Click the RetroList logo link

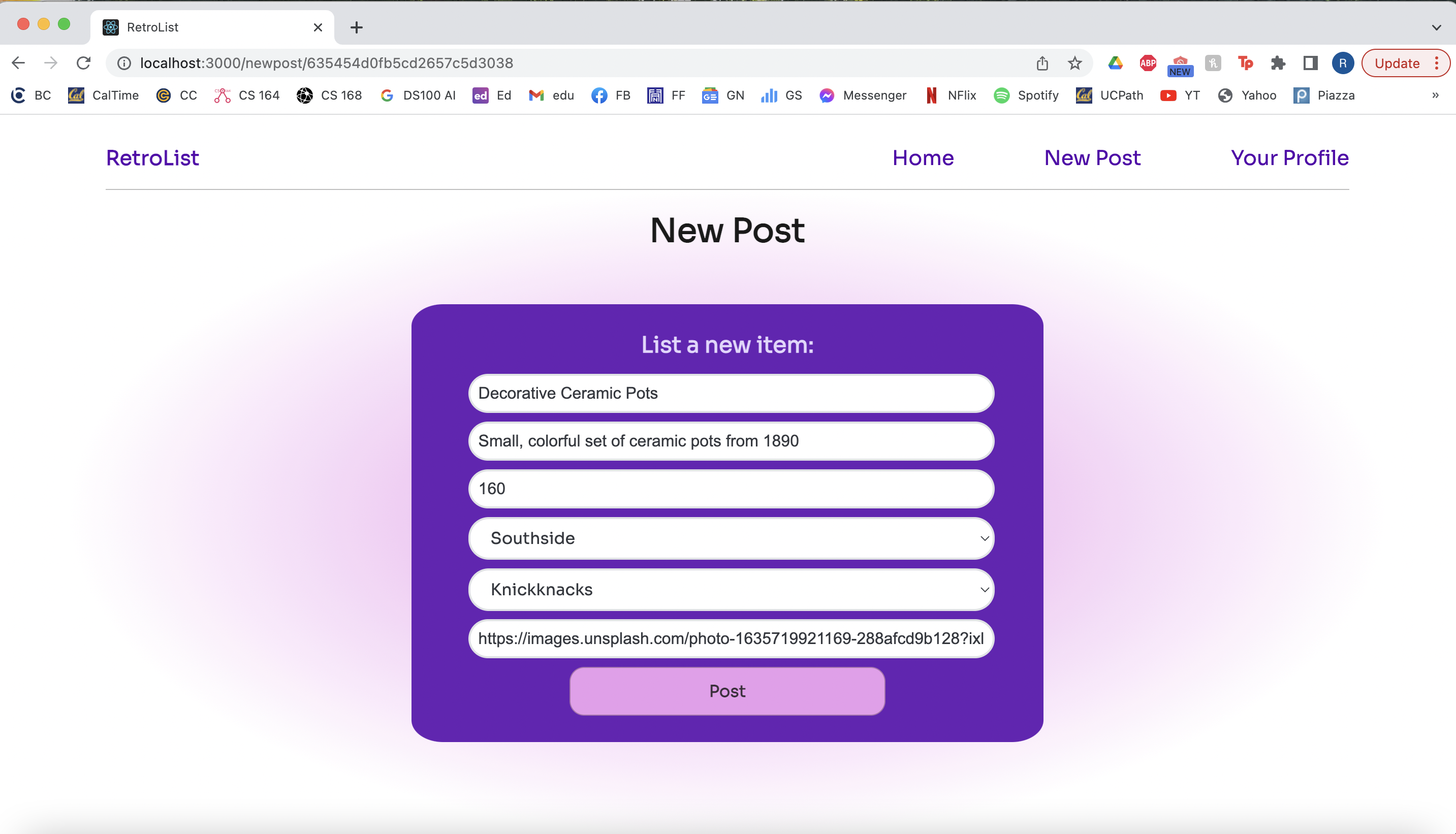(152, 157)
